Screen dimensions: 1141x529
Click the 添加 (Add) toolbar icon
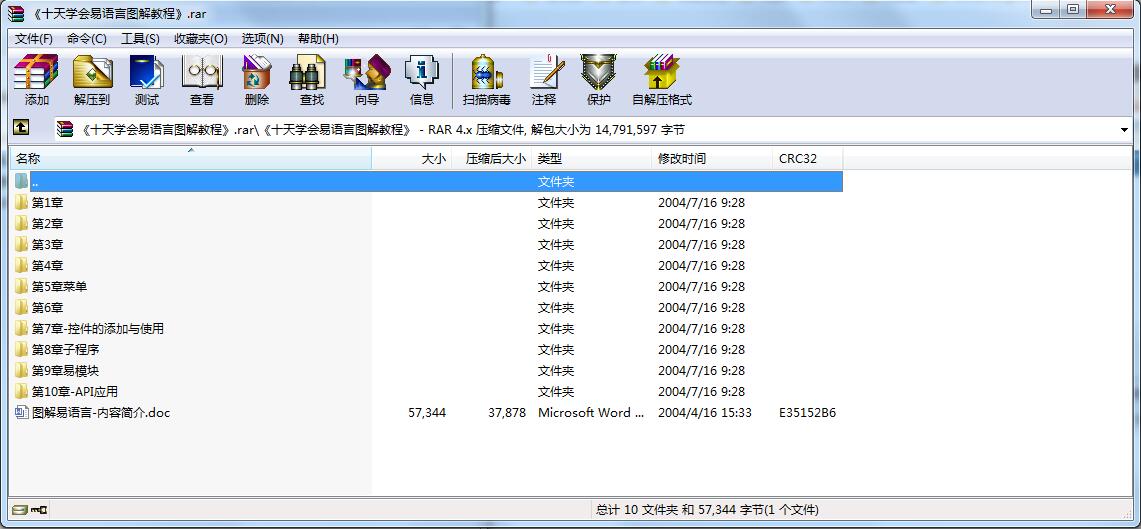pos(37,80)
